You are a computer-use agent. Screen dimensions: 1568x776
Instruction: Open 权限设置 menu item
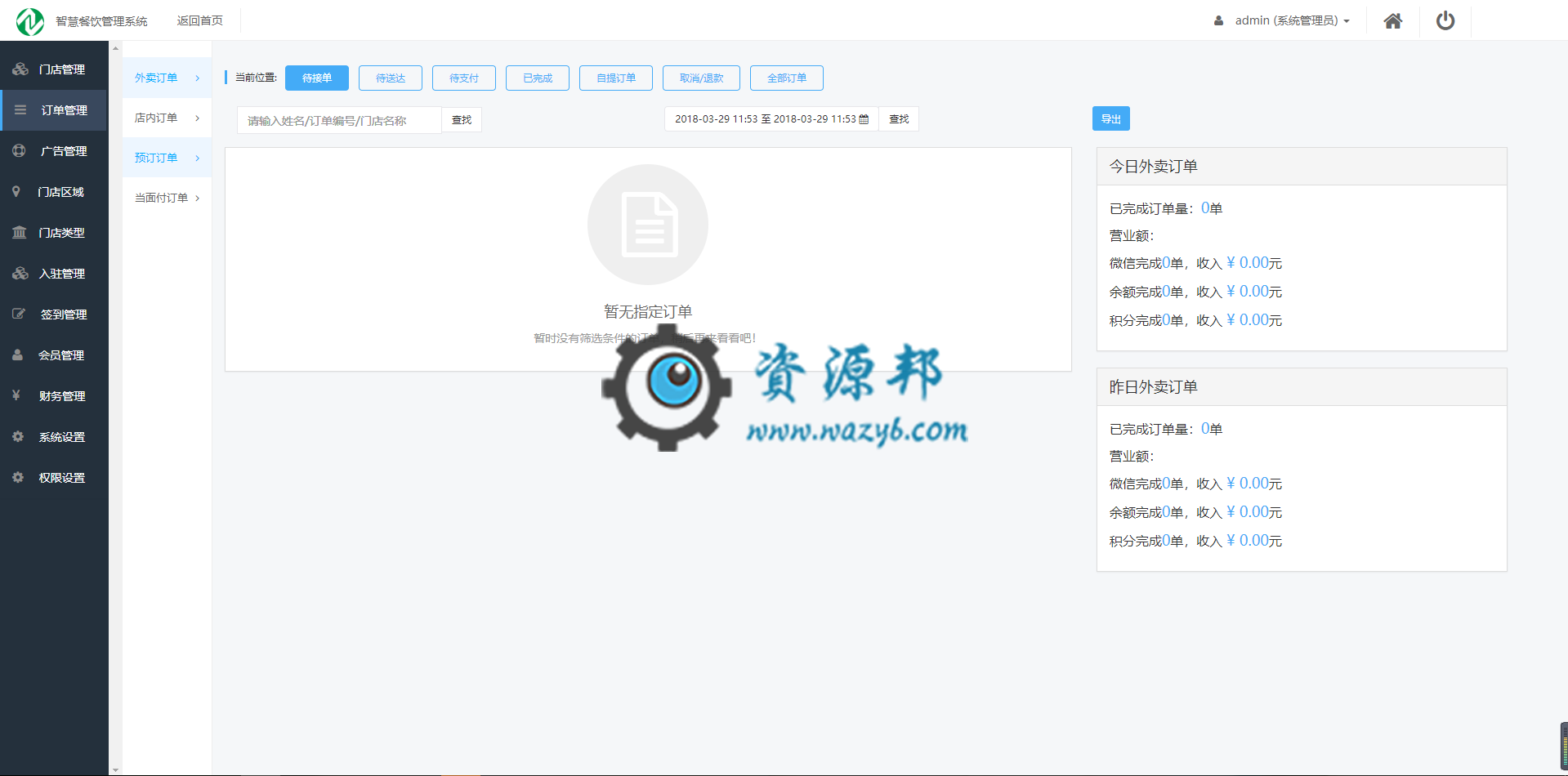54,478
